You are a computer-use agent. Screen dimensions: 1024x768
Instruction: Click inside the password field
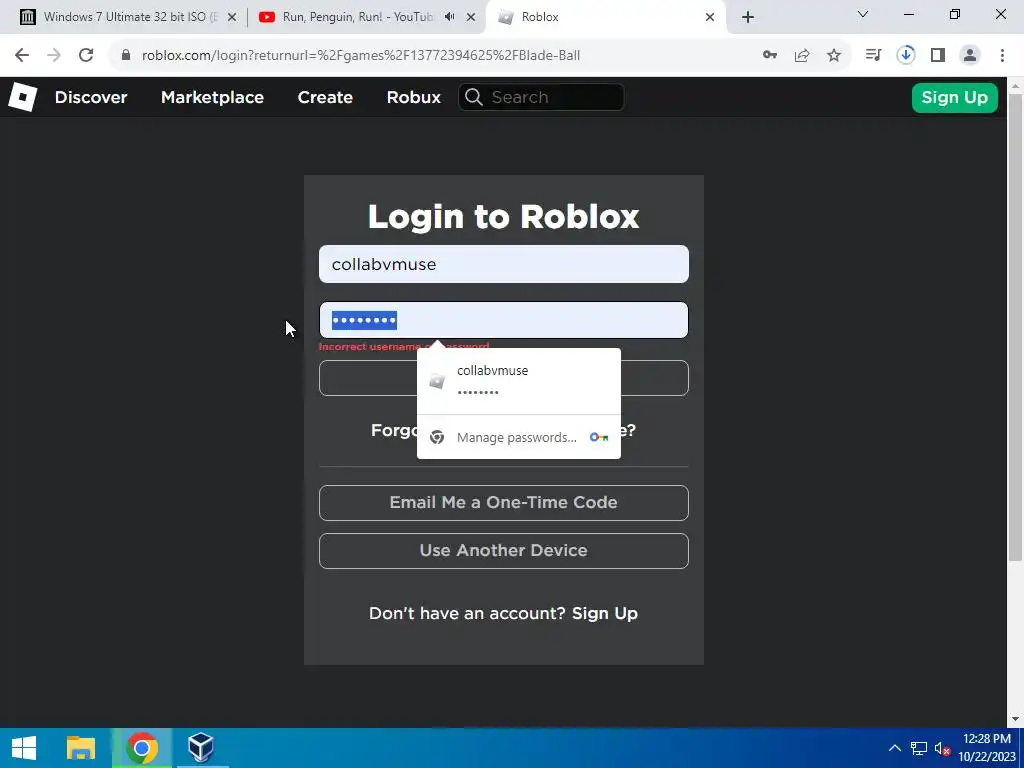click(x=504, y=320)
